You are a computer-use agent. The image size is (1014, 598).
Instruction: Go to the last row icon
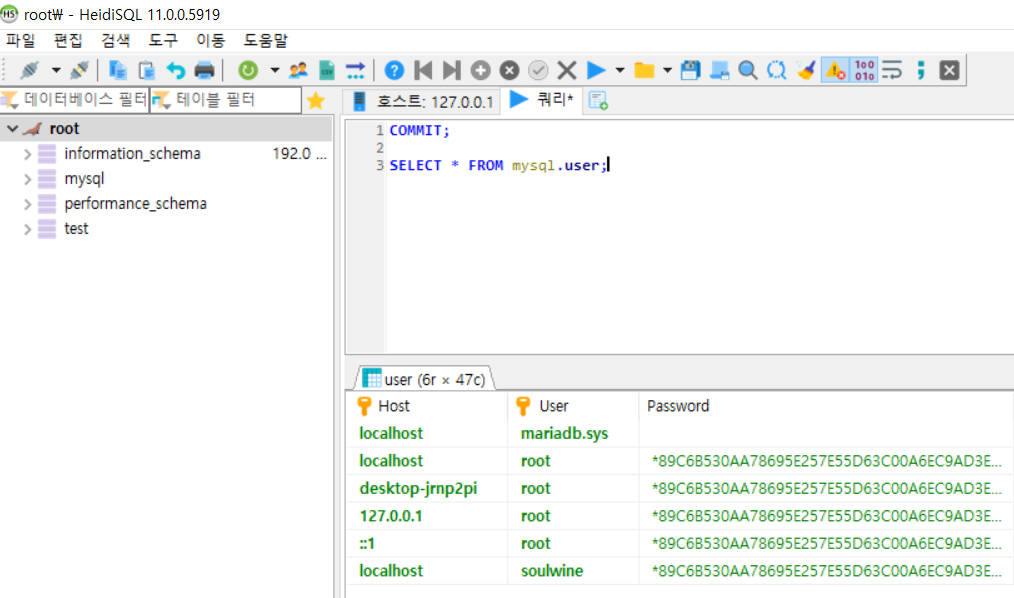(x=451, y=70)
